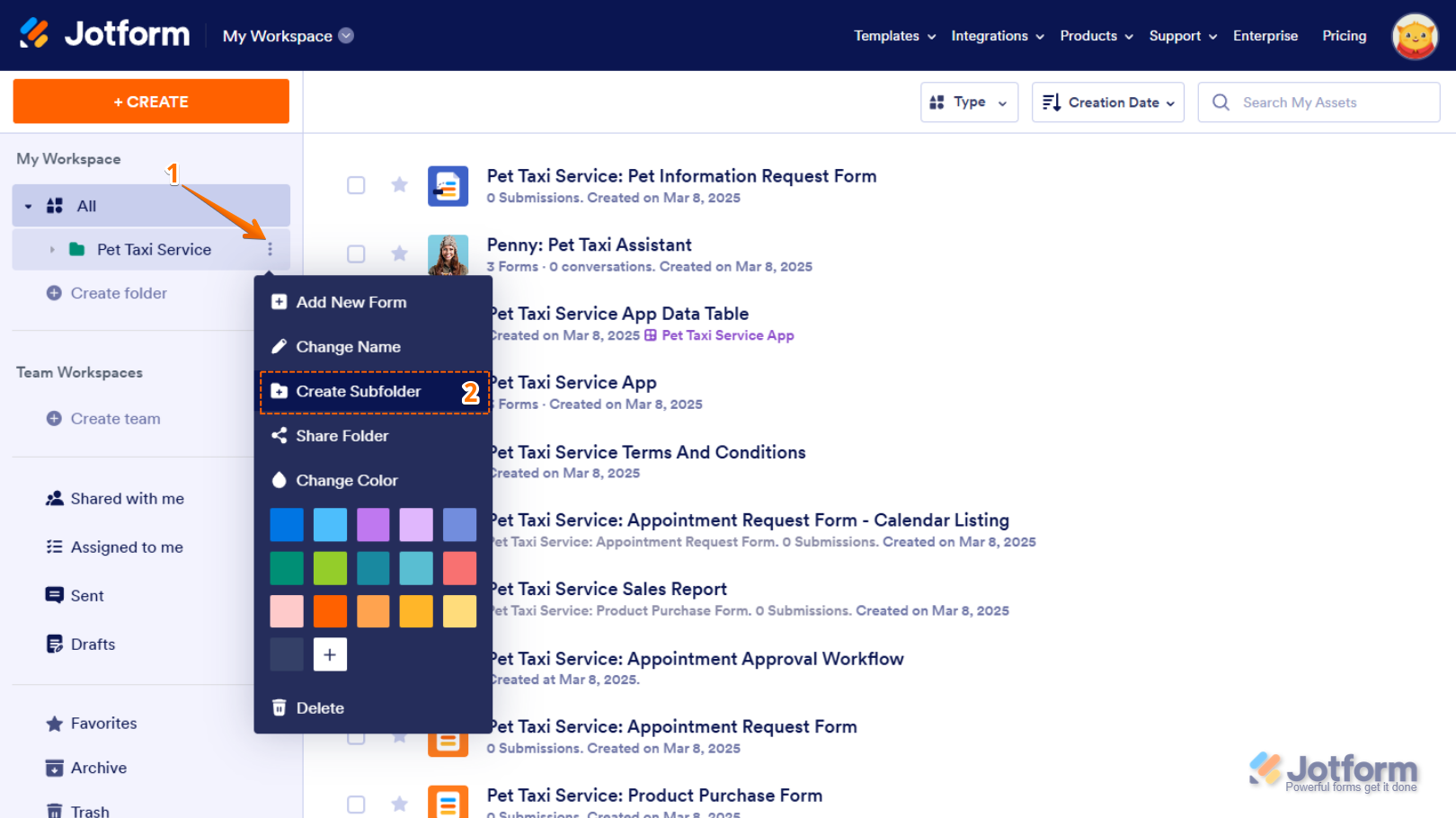Screen dimensions: 1456x818
Task: Pick the purple folder color swatch
Action: [373, 525]
